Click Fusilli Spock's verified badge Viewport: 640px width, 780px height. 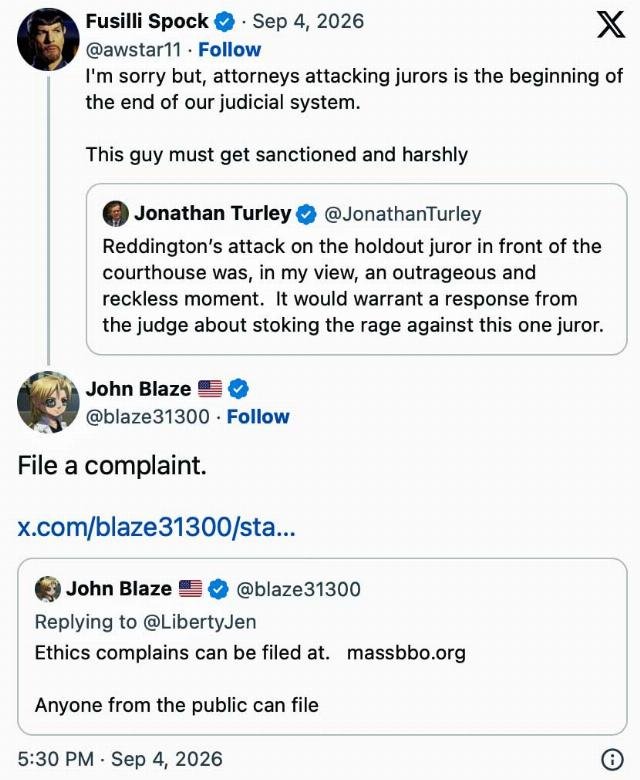(x=224, y=22)
